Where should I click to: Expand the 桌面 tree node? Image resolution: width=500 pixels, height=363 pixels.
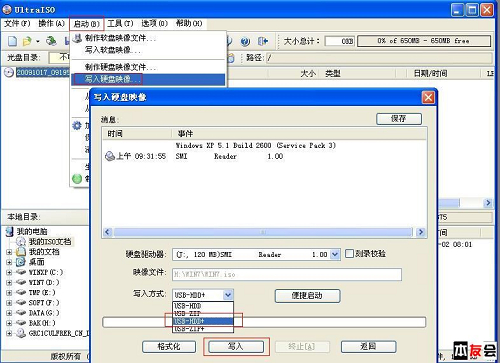coord(9,262)
